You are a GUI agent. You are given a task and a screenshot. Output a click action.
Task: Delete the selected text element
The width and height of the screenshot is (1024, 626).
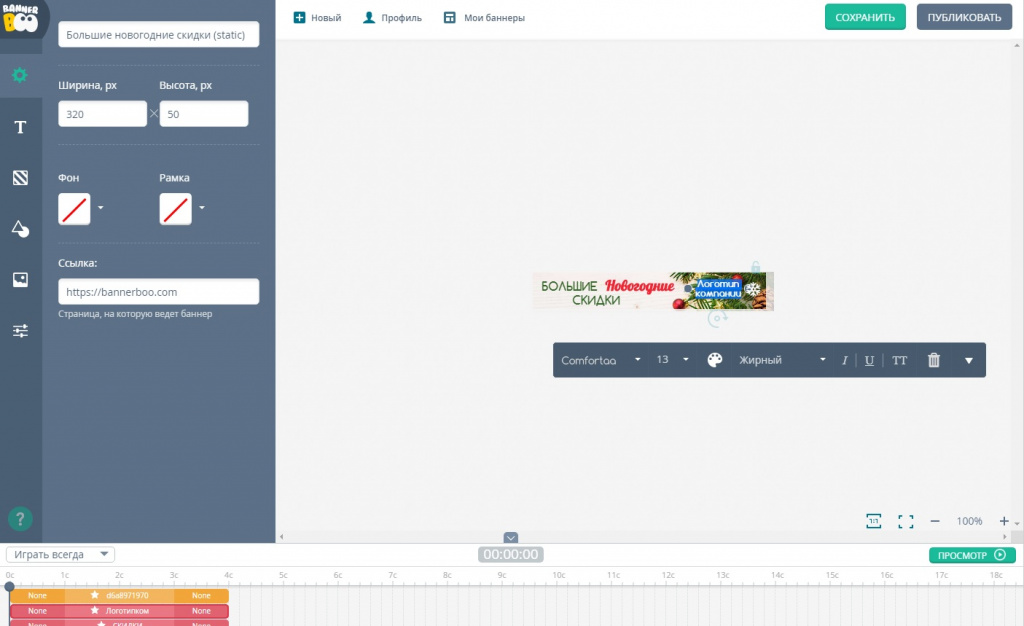click(x=934, y=360)
